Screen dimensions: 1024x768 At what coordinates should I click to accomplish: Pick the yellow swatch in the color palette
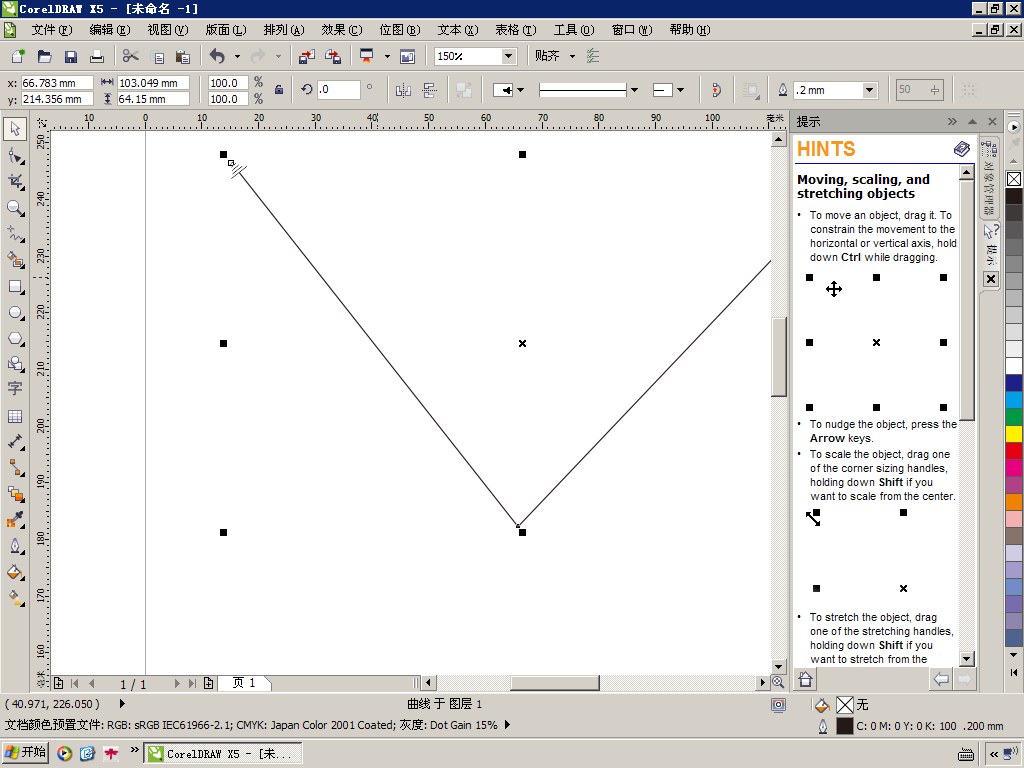(x=1014, y=434)
